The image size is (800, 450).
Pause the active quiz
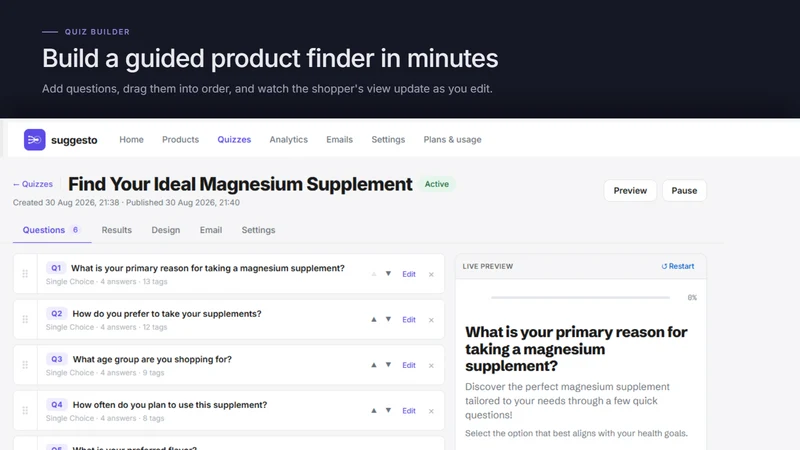pyautogui.click(x=684, y=190)
